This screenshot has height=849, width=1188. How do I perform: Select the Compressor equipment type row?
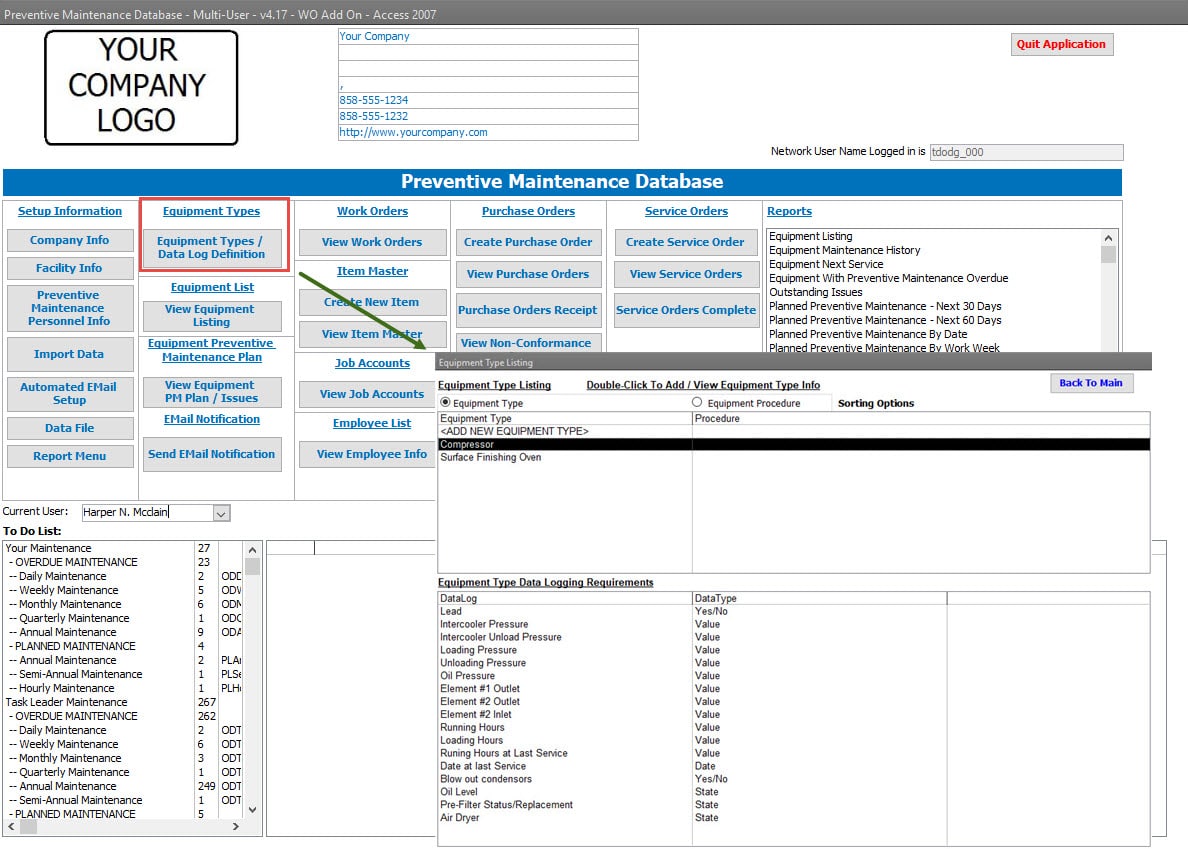794,445
